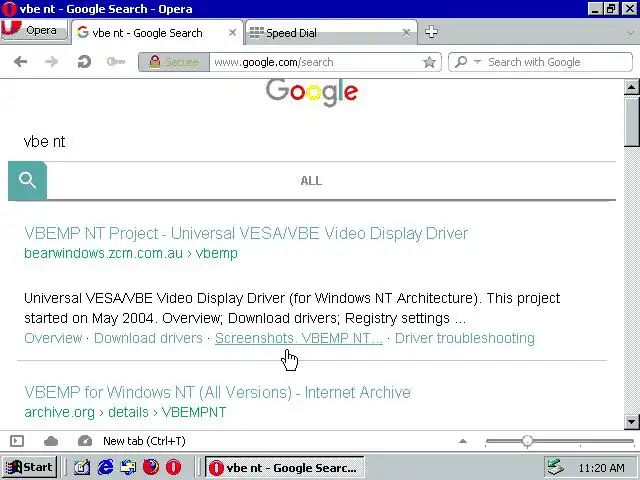Image resolution: width=640 pixels, height=480 pixels.
Task: Go back to the previous page
Action: tap(20, 62)
